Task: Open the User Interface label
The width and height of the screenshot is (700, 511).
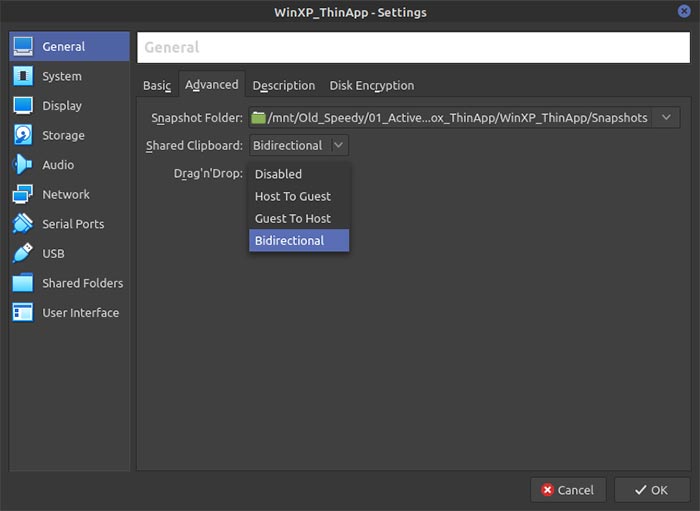Action: (80, 313)
